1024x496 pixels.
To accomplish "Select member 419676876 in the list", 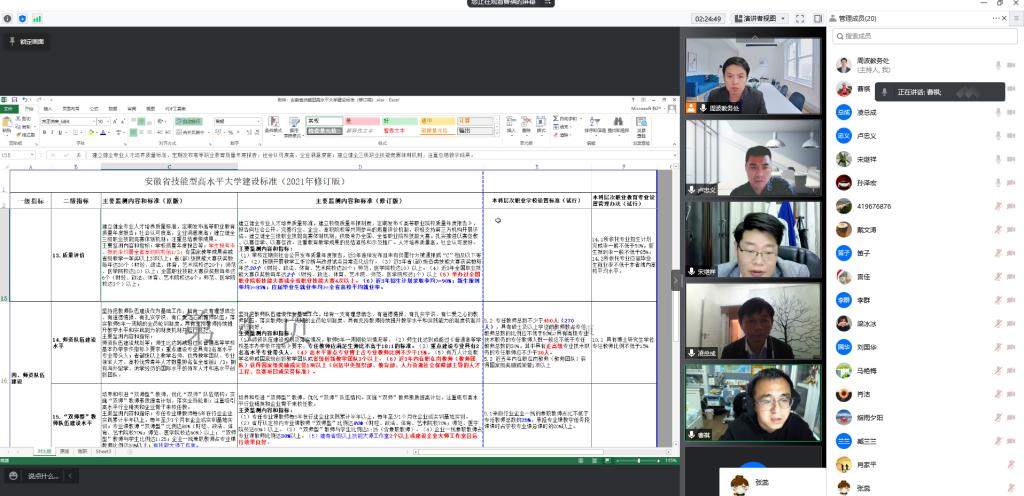I will [875, 205].
